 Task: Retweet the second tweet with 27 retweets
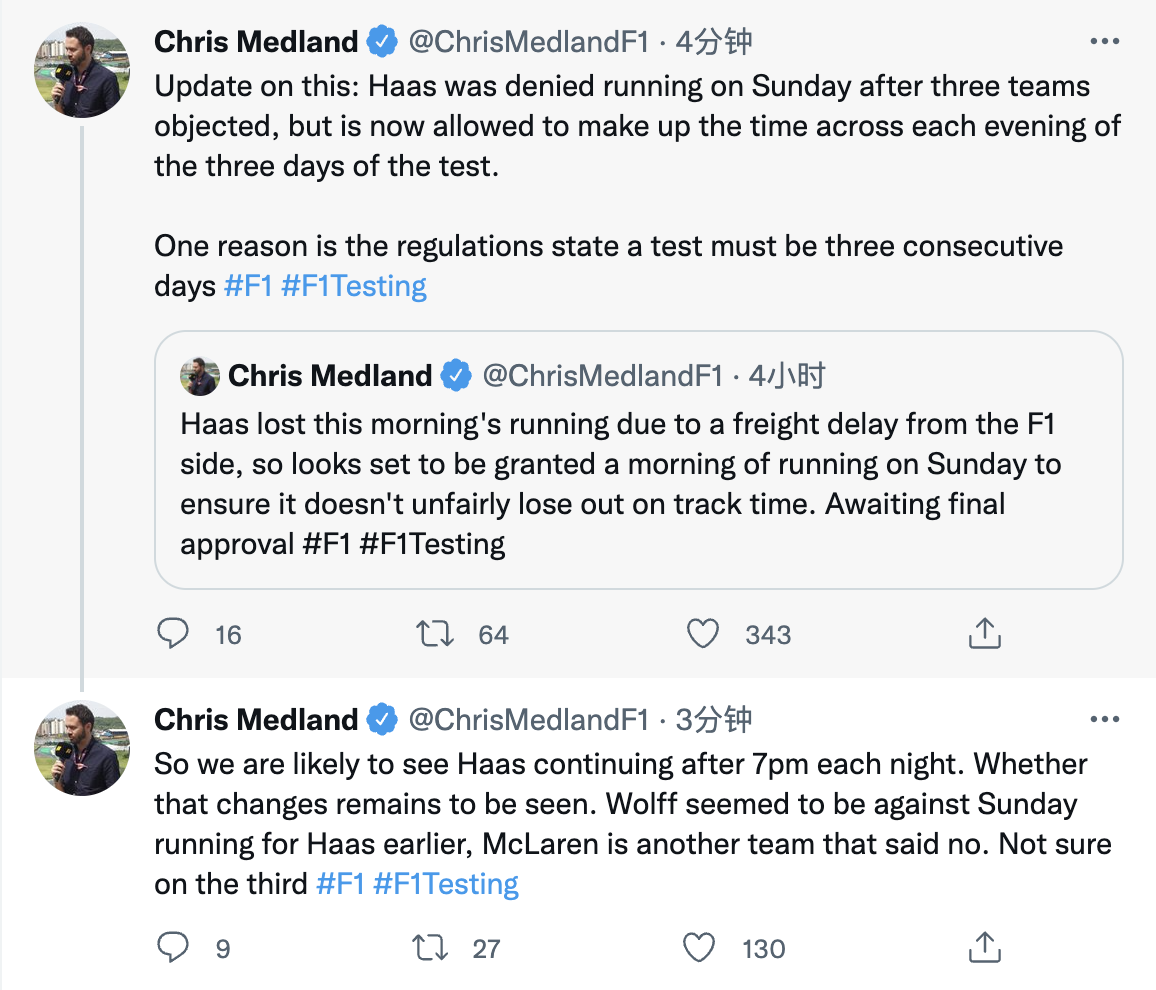[432, 947]
